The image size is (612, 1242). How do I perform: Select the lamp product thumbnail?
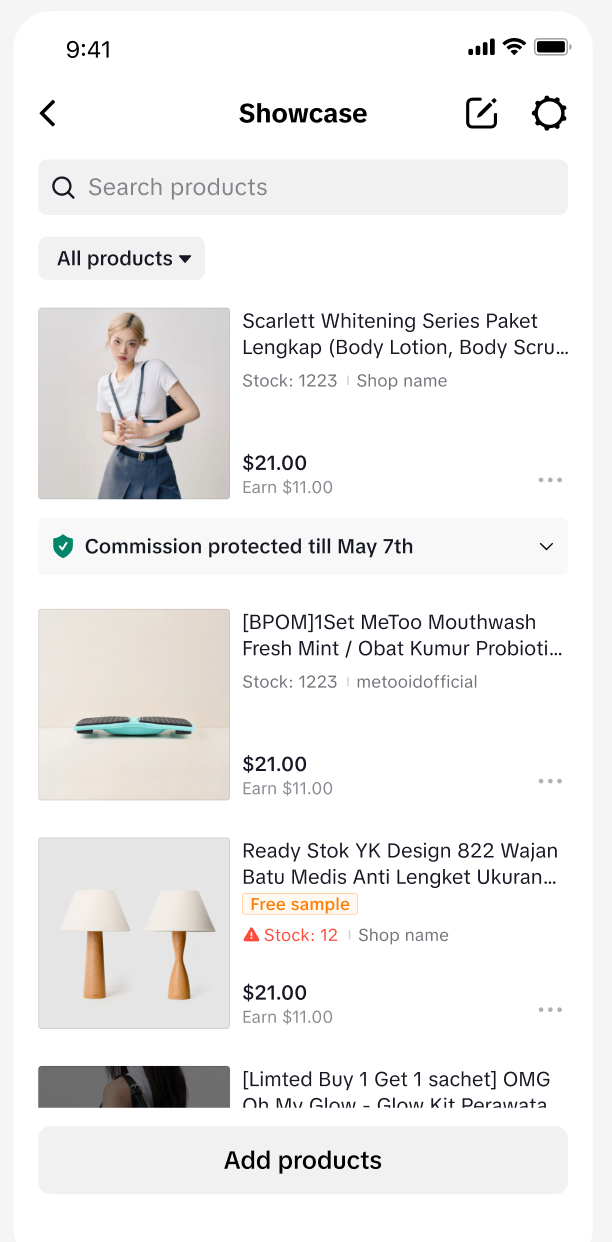134,933
